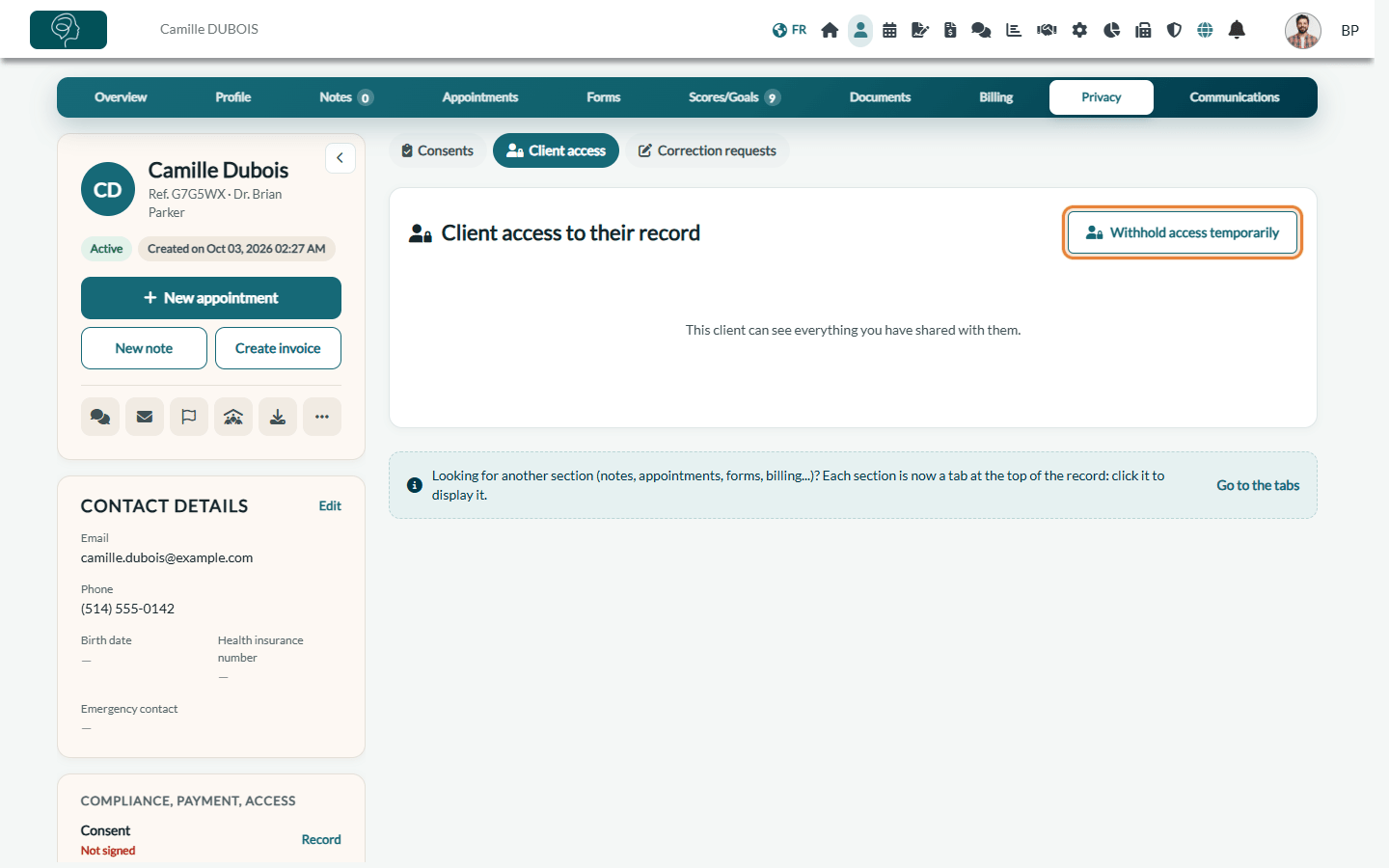1389x868 pixels.
Task: Open the bar chart reports icon
Action: [1014, 30]
